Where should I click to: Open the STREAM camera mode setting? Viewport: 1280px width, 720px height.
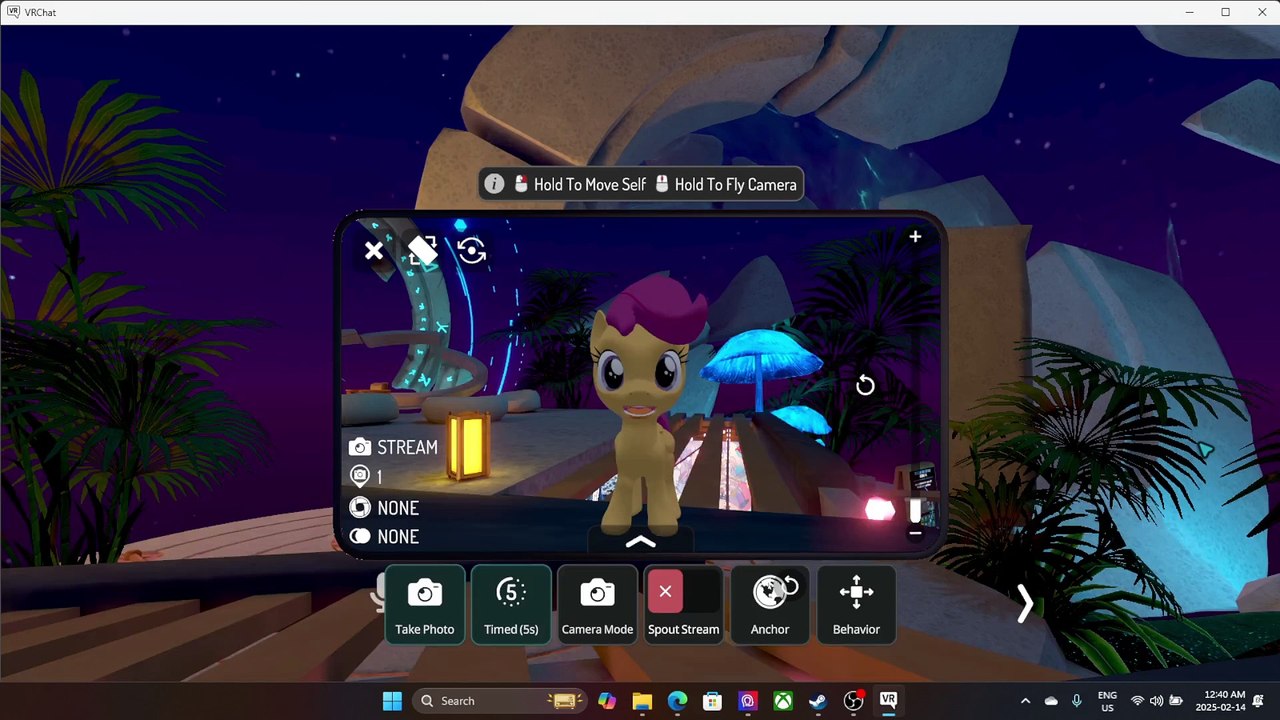(x=394, y=447)
